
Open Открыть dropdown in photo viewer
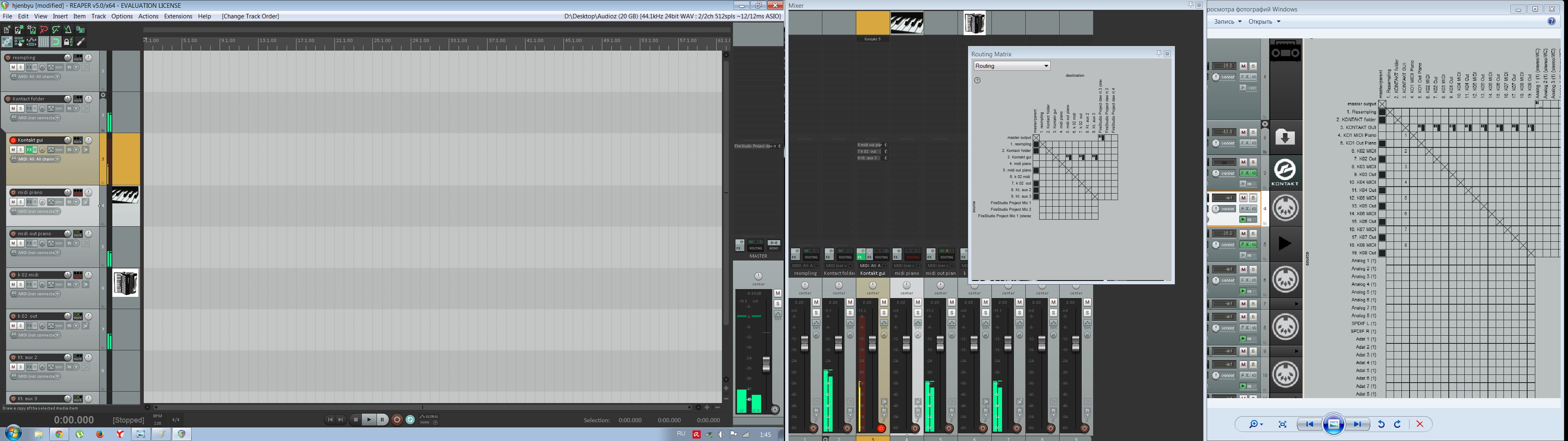click(1264, 21)
